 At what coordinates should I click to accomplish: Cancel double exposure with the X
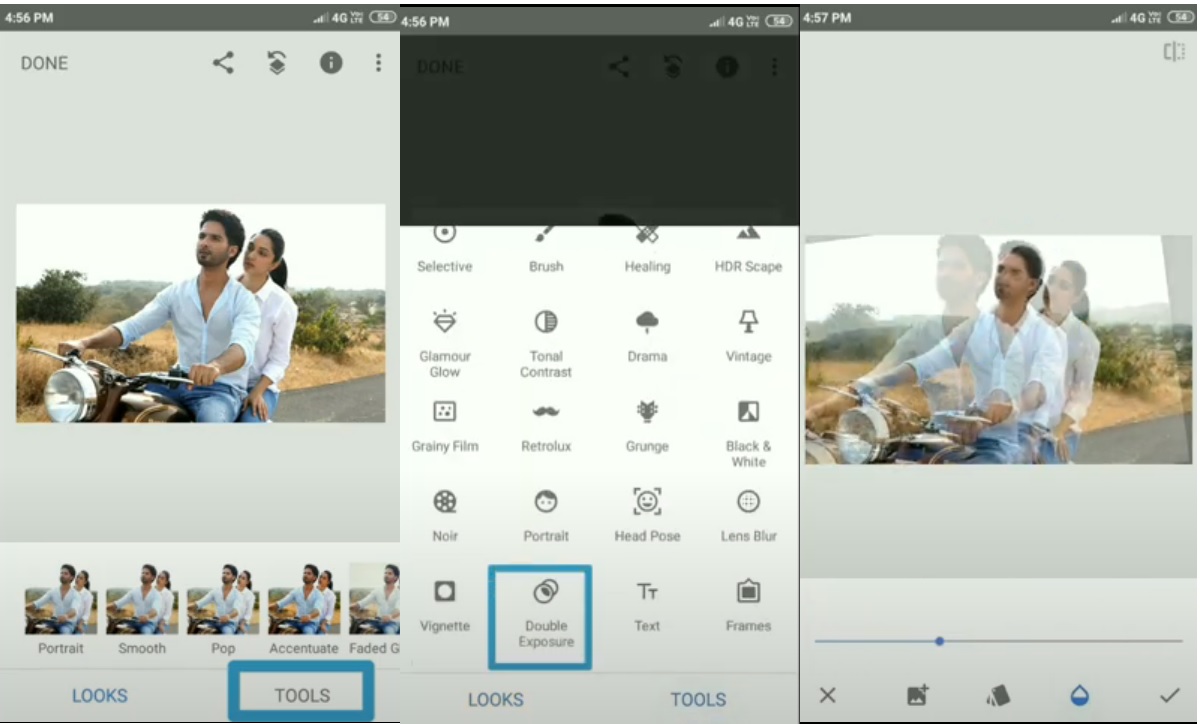click(x=828, y=695)
